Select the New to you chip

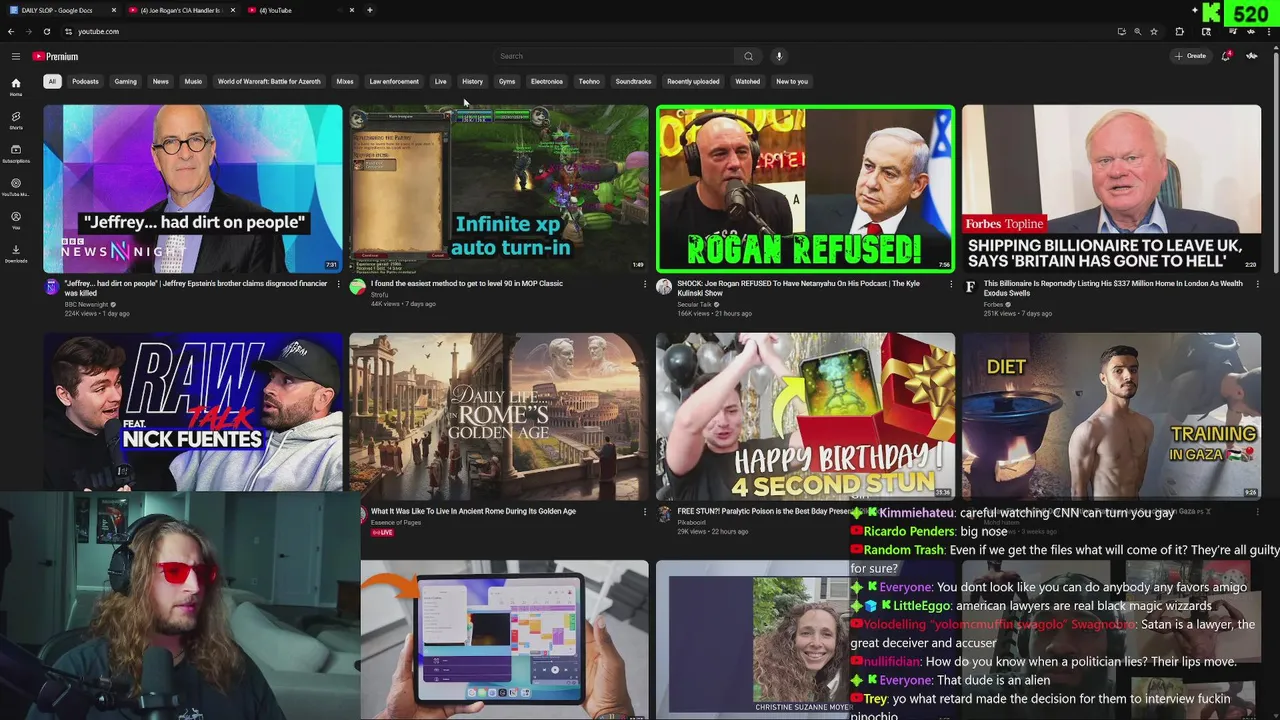pyautogui.click(x=792, y=81)
